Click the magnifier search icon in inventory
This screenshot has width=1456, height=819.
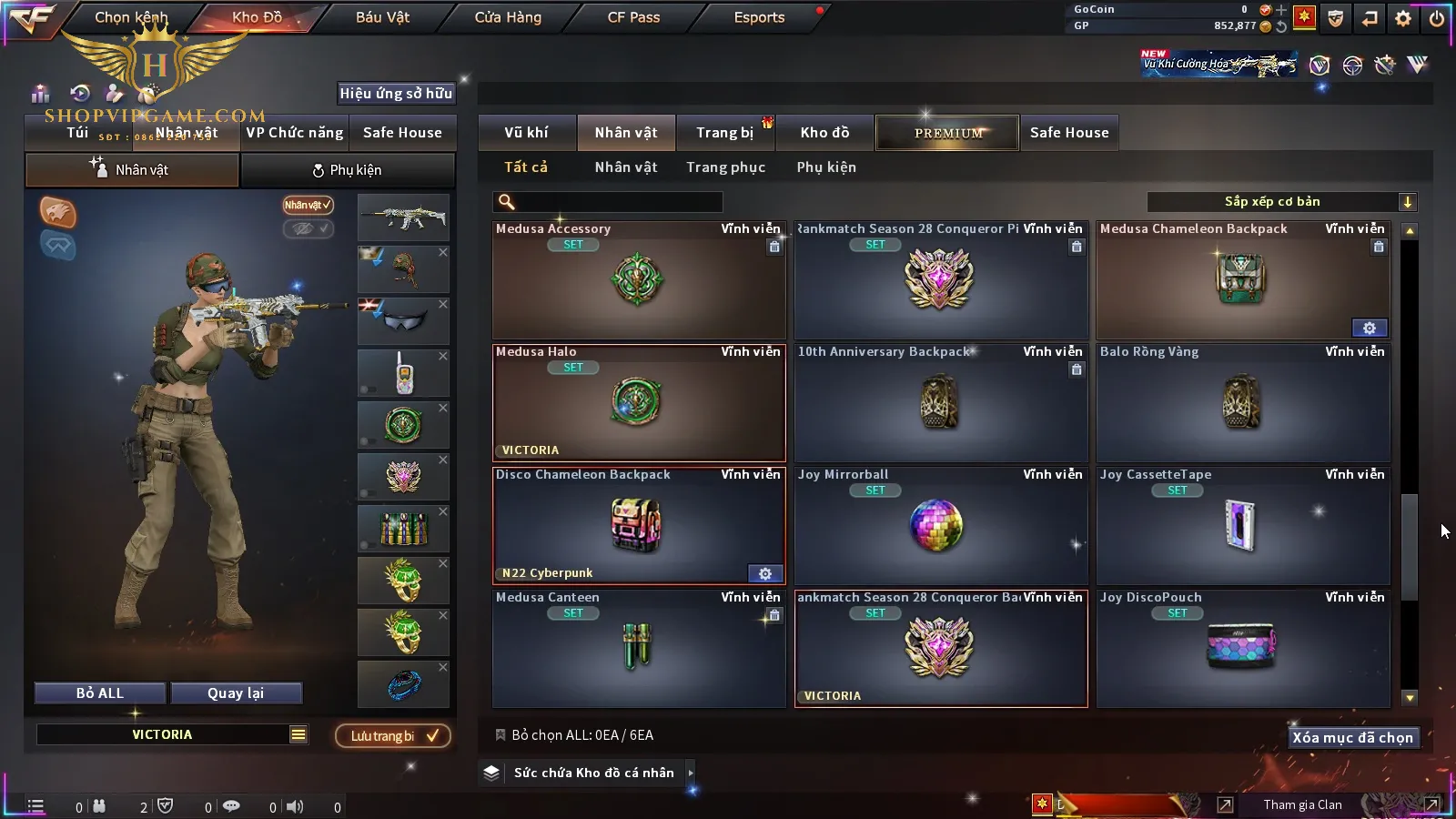[x=507, y=202]
